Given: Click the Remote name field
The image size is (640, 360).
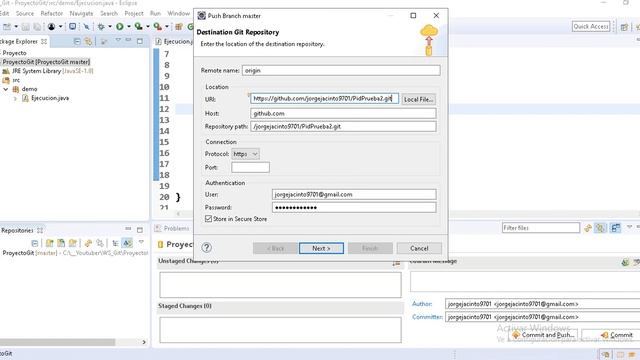Looking at the screenshot, I should coord(341,70).
